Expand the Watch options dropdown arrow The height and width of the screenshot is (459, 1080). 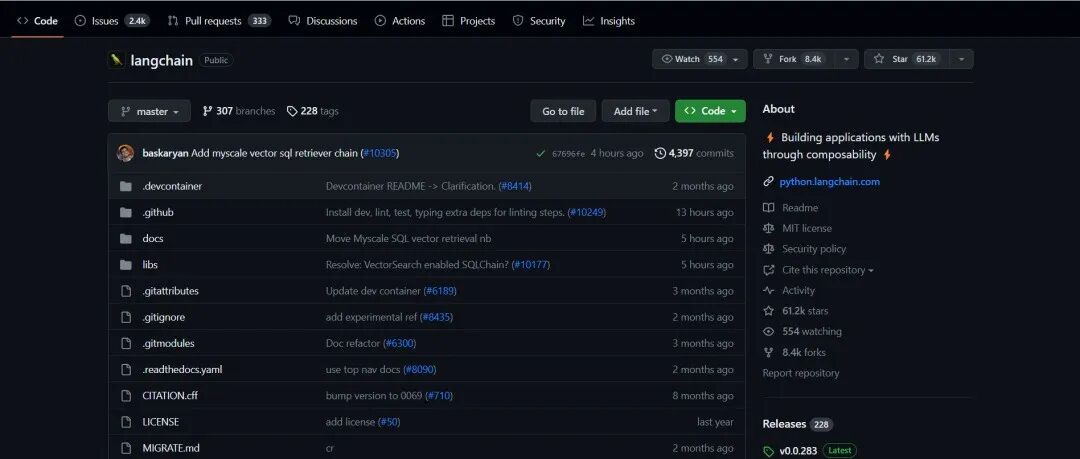[x=736, y=59]
